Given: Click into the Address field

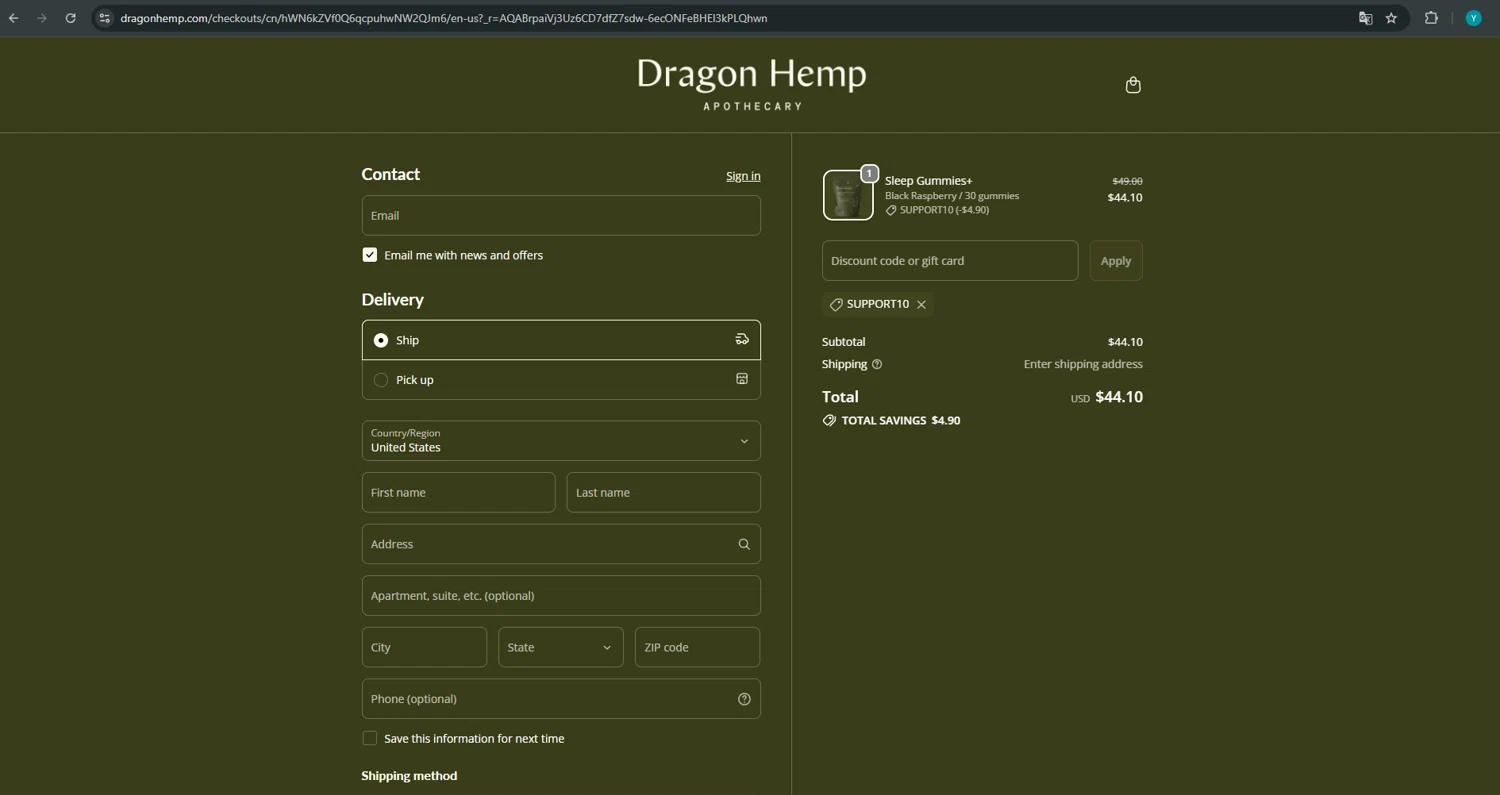Looking at the screenshot, I should pos(561,544).
